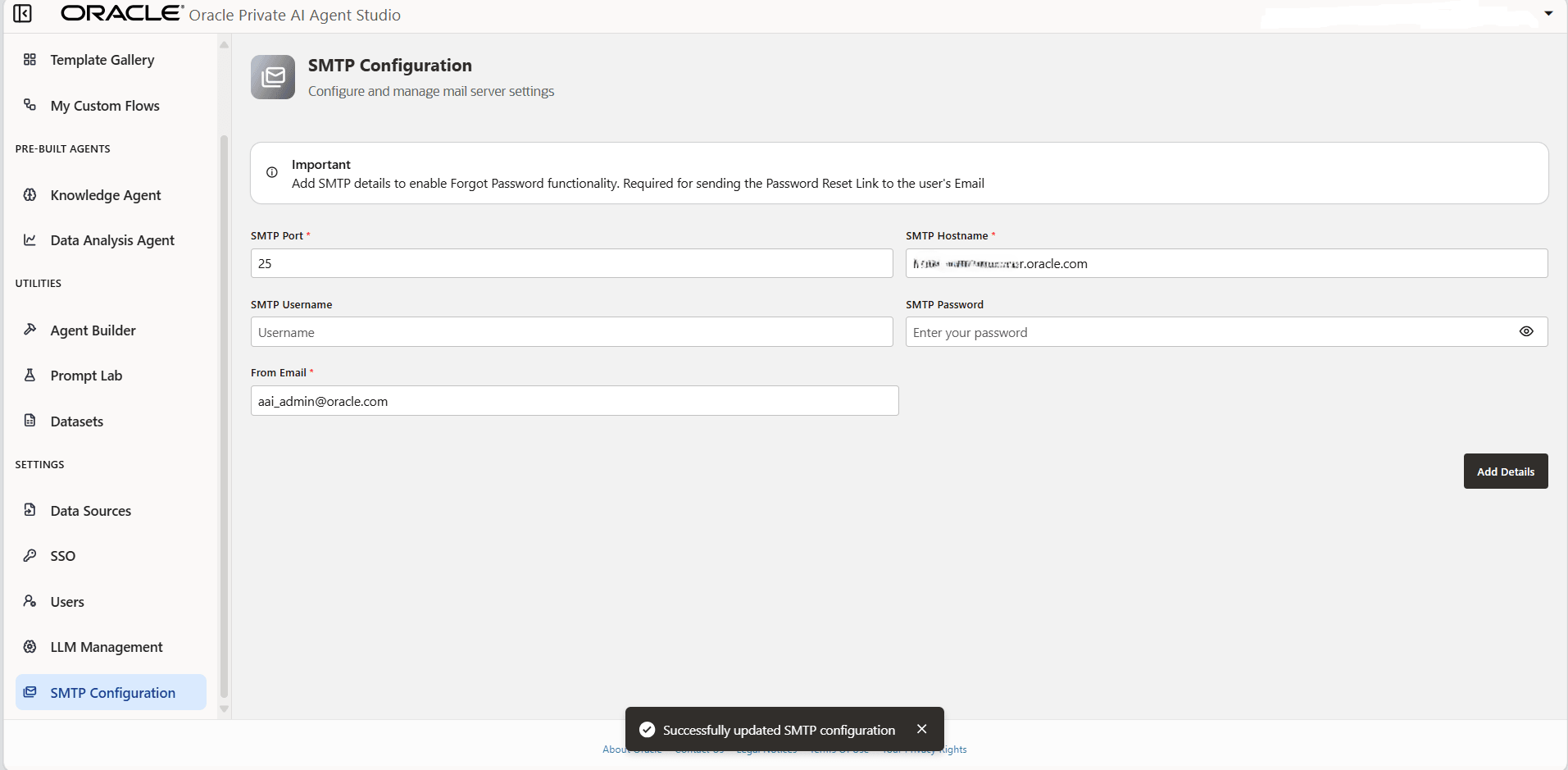
Task: Switch to Users settings
Action: (x=66, y=601)
